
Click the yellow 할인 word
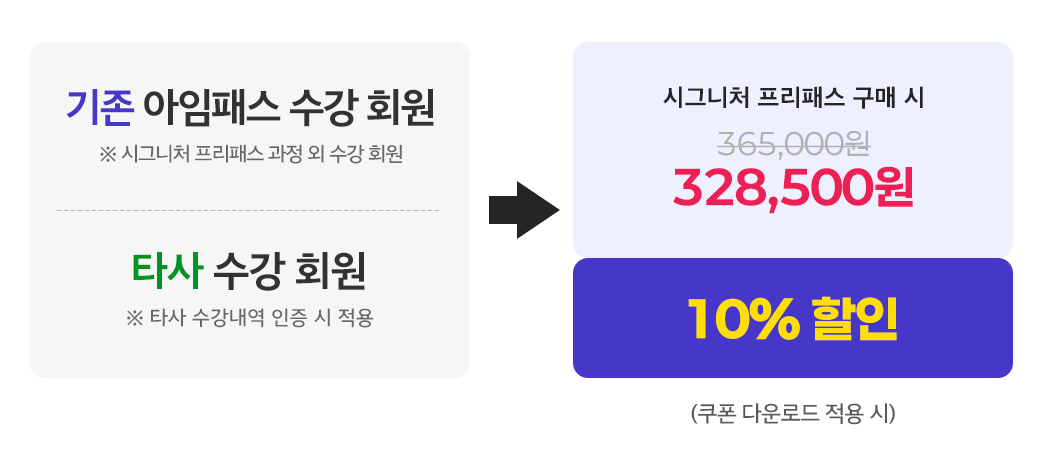[x=854, y=317]
